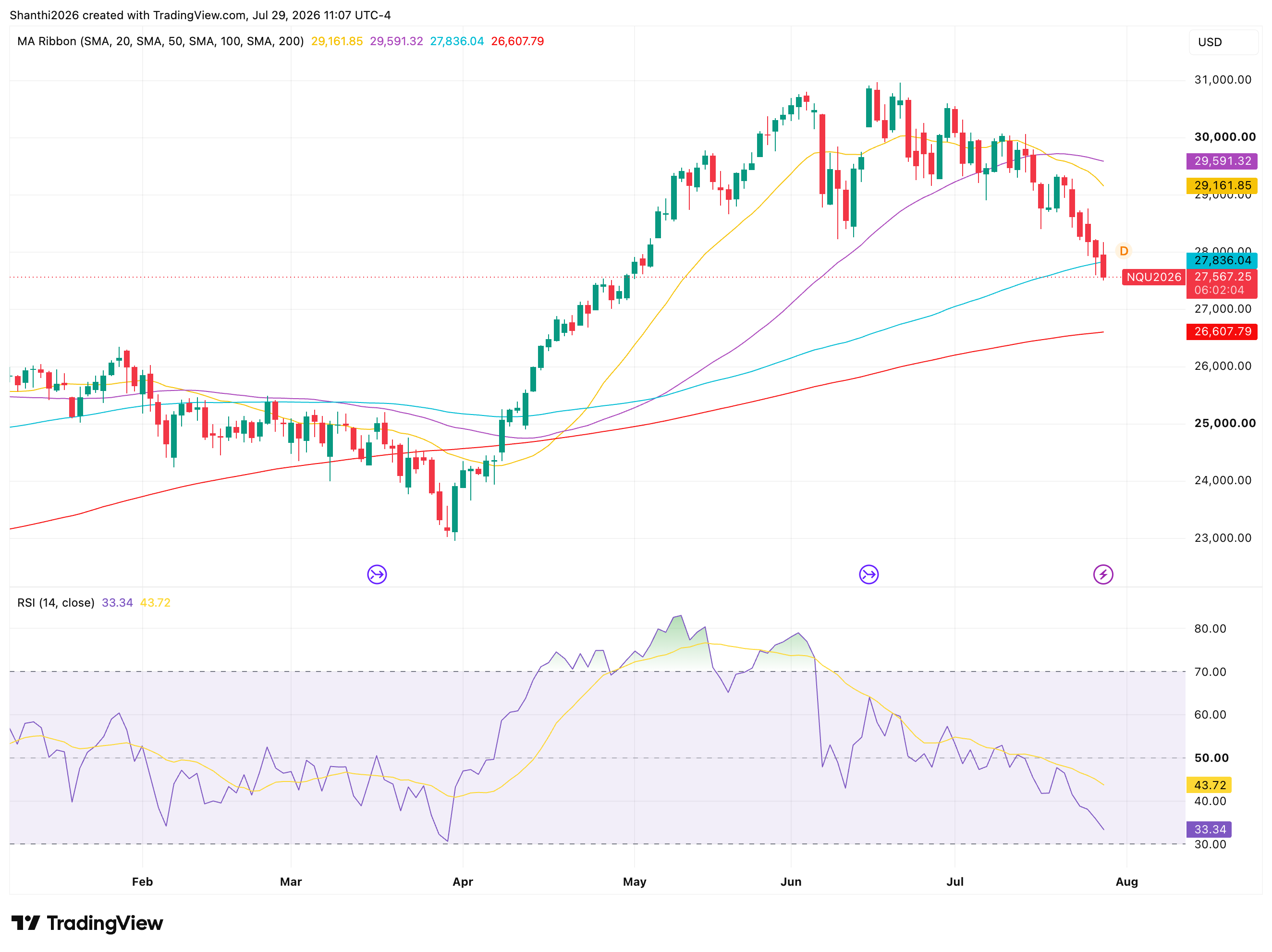Click the Jul label on time axis
The image size is (1272, 952).
coord(954,881)
